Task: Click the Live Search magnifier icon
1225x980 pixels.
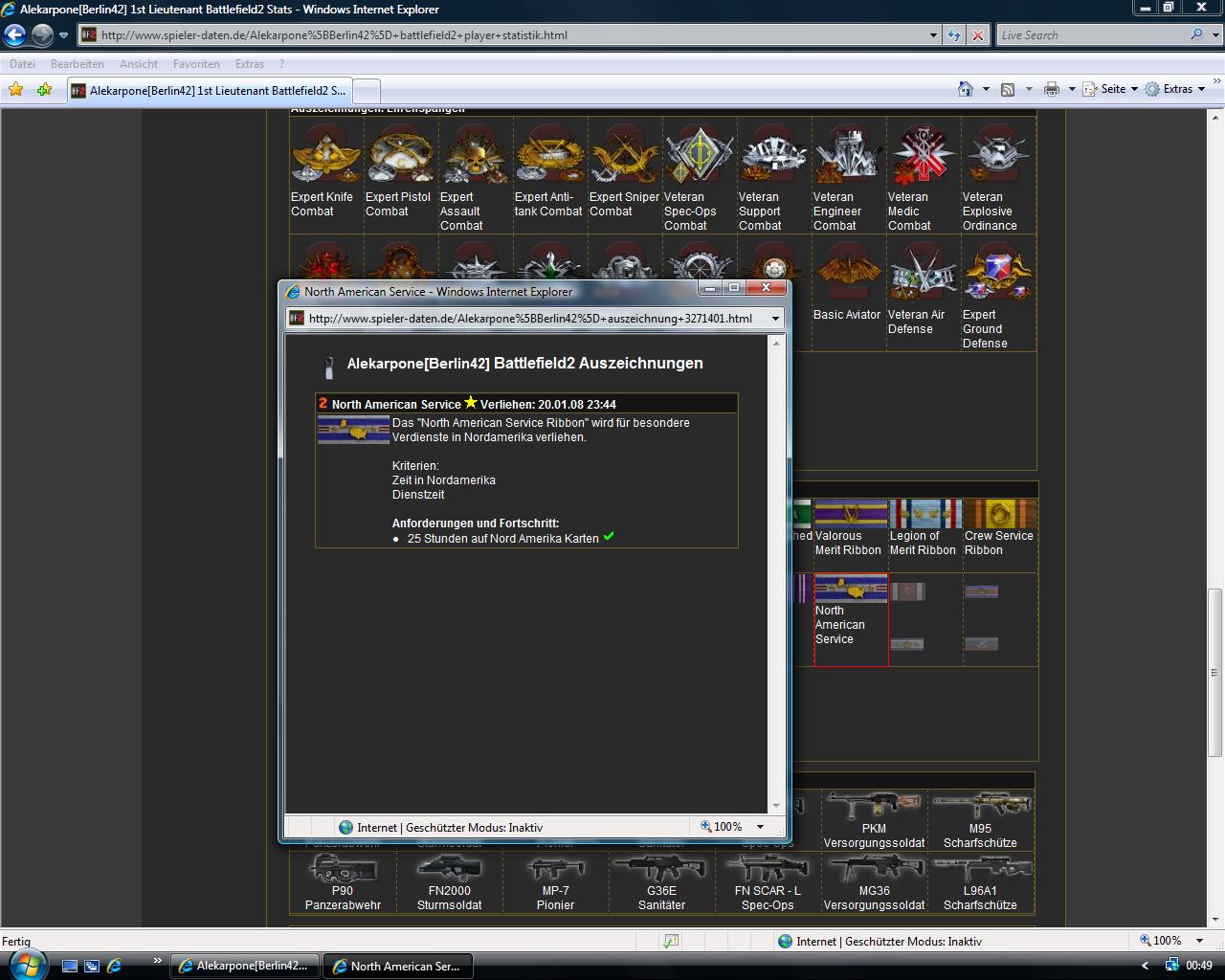Action: tap(1196, 34)
